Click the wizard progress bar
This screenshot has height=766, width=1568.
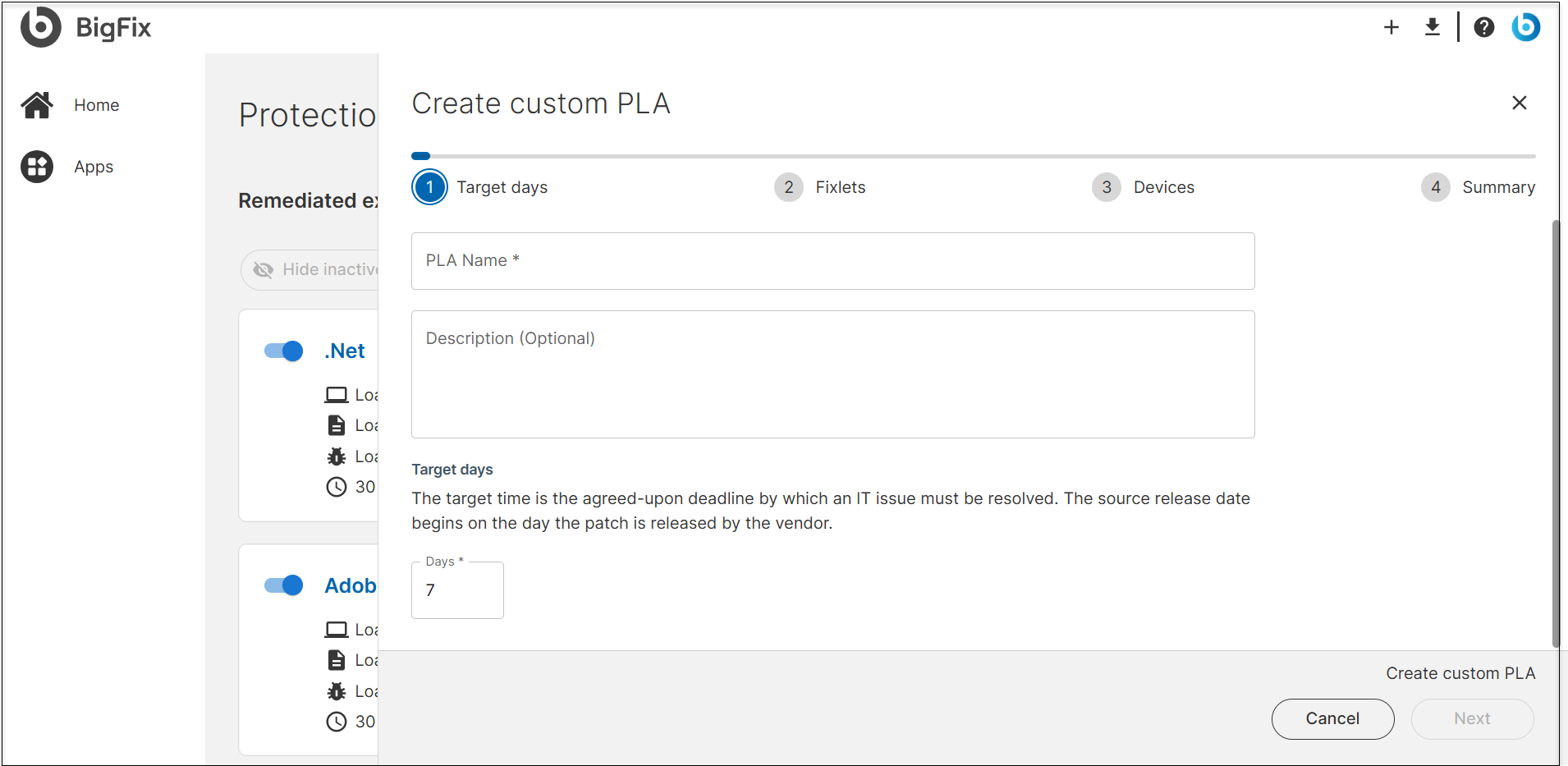pyautogui.click(x=973, y=156)
